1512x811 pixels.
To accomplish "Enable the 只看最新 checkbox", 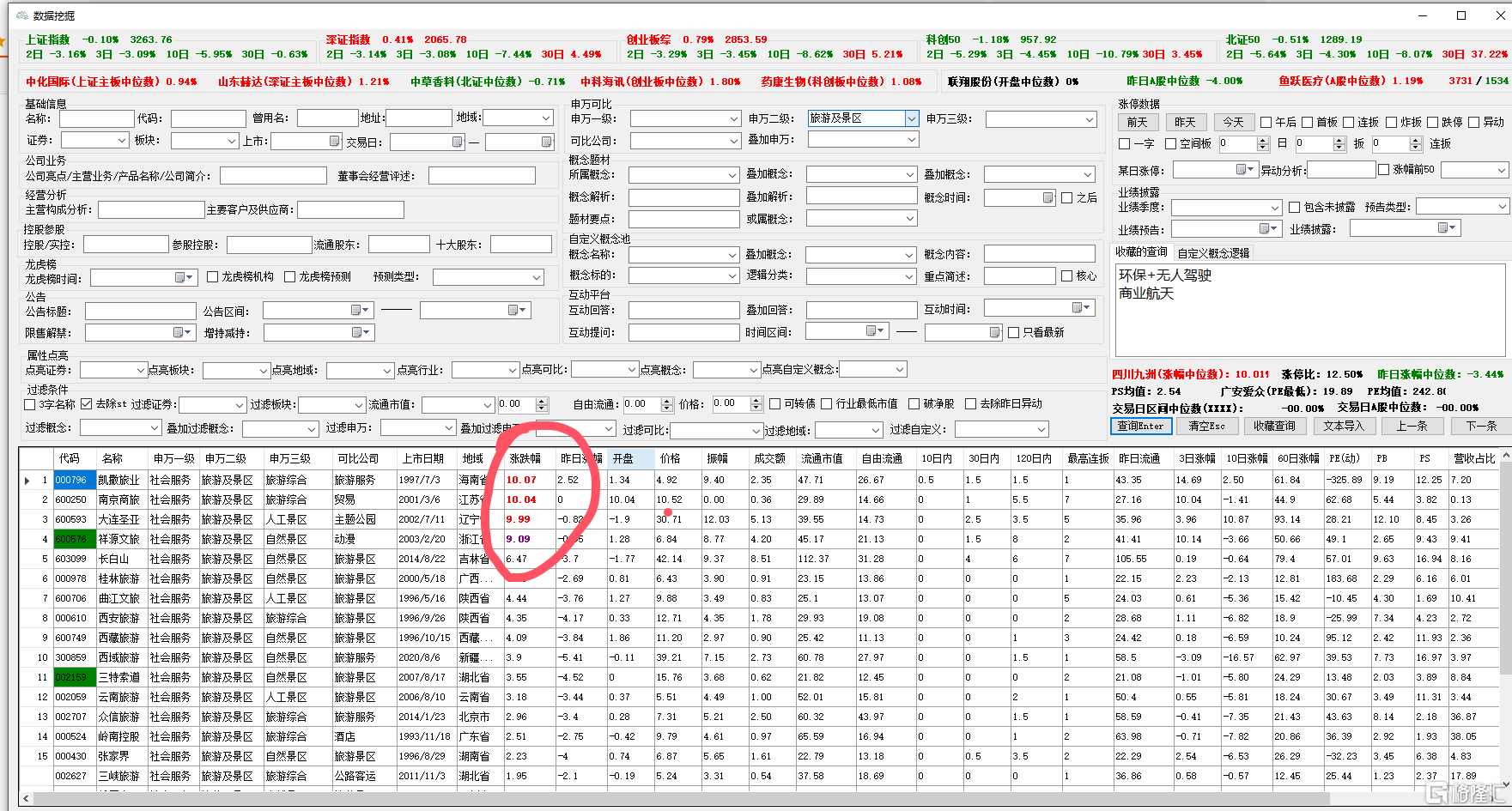I will (x=1014, y=332).
